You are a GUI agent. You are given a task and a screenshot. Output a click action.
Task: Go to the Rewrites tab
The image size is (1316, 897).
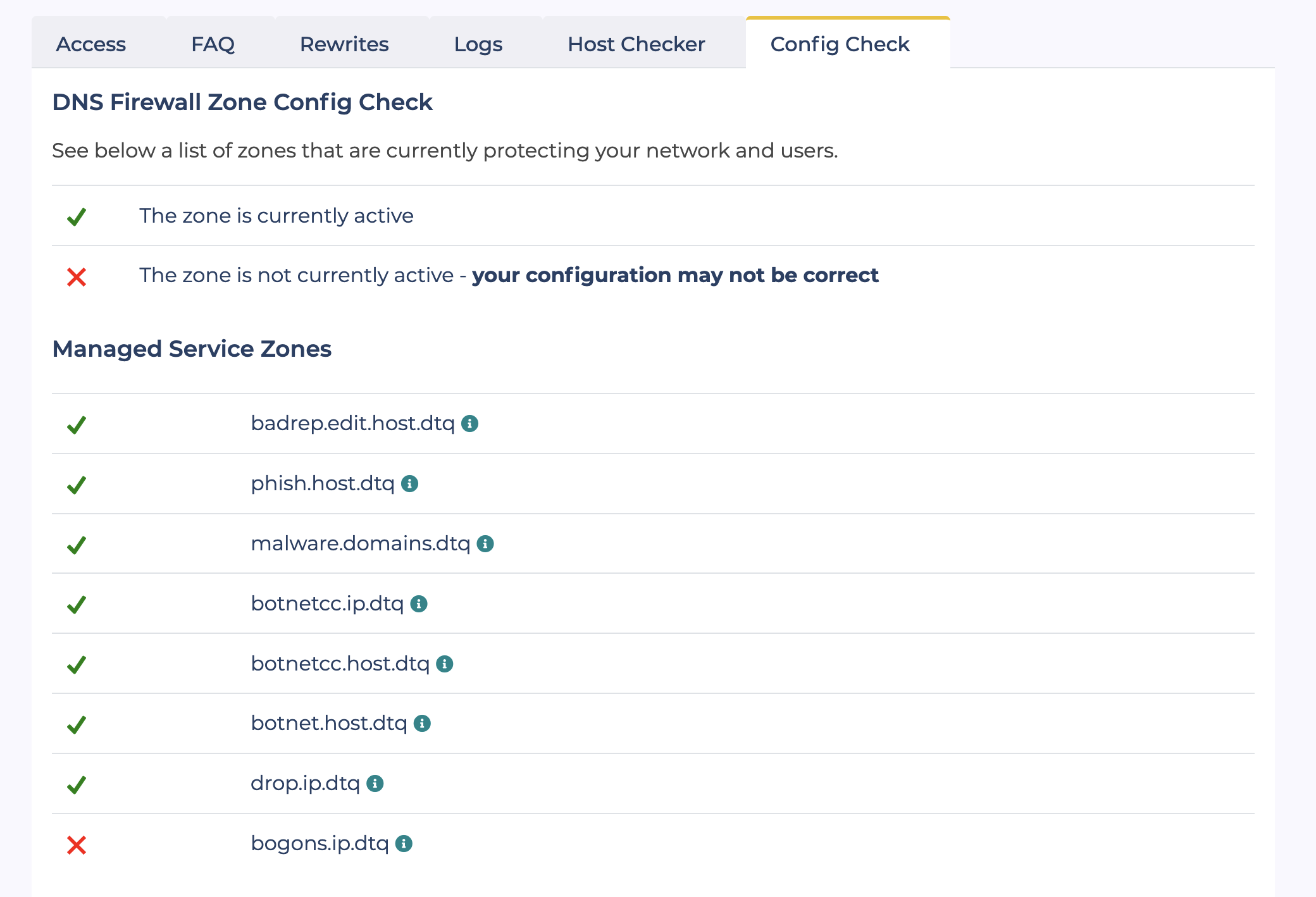(344, 44)
